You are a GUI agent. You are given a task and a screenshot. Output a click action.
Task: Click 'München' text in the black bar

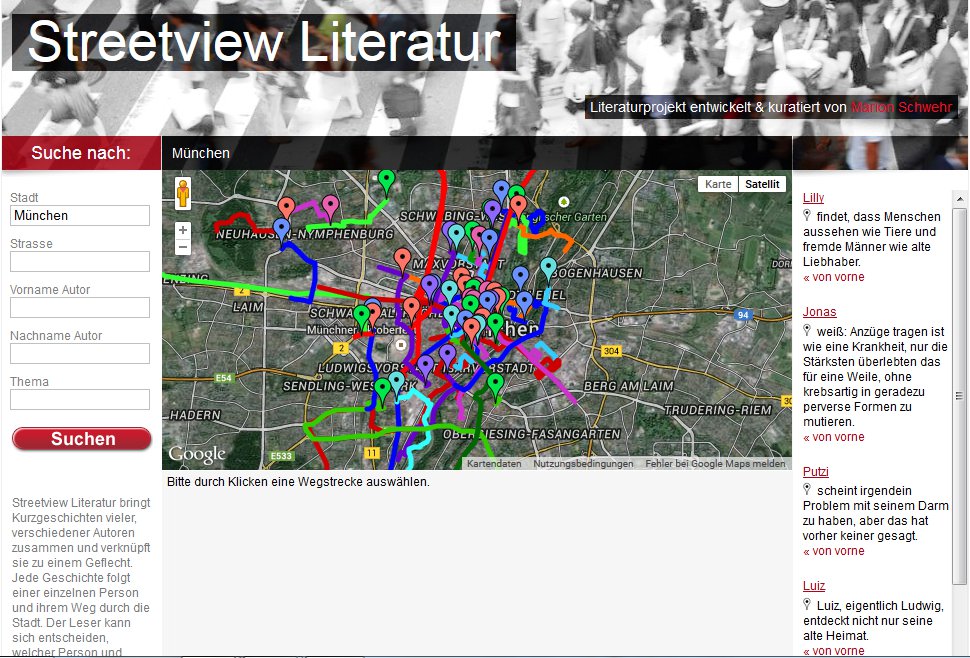(x=200, y=153)
